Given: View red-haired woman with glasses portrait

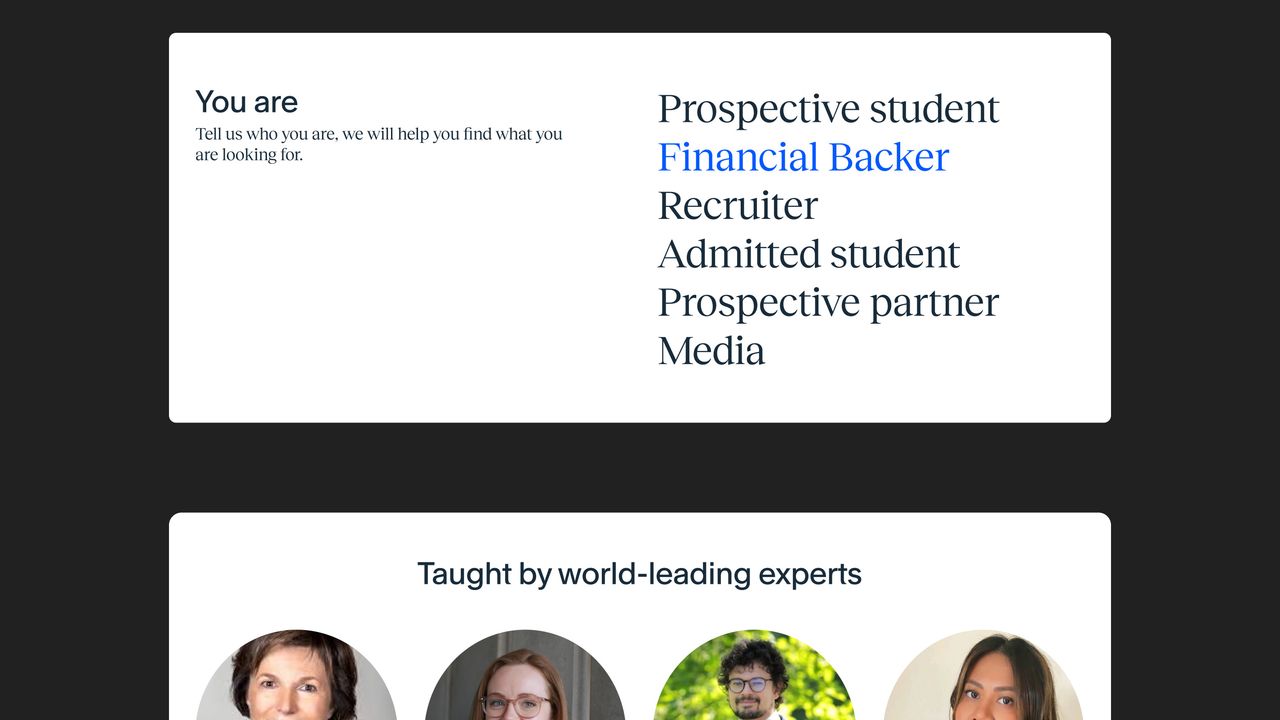Looking at the screenshot, I should click(x=524, y=680).
